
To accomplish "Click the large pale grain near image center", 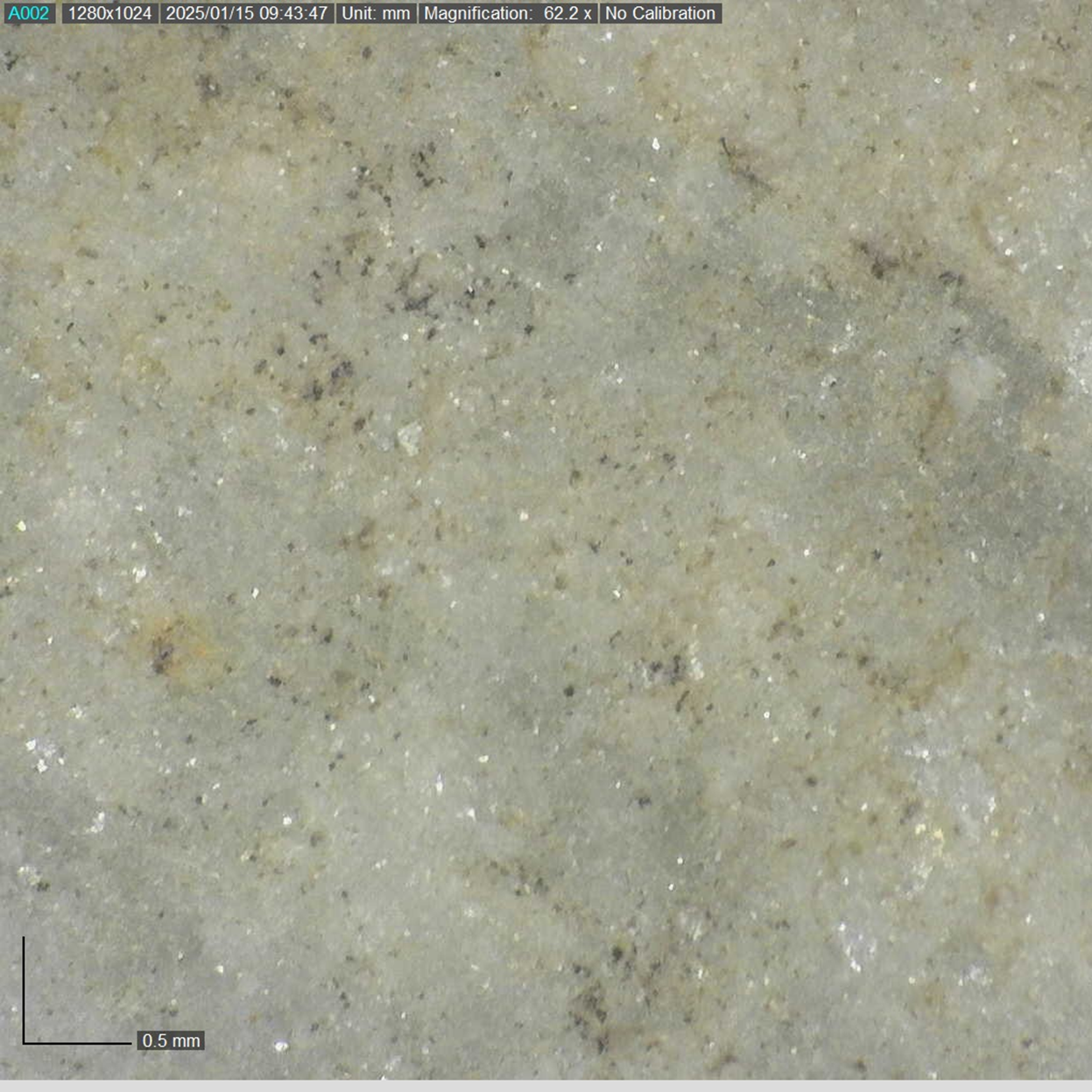I will pyautogui.click(x=409, y=437).
